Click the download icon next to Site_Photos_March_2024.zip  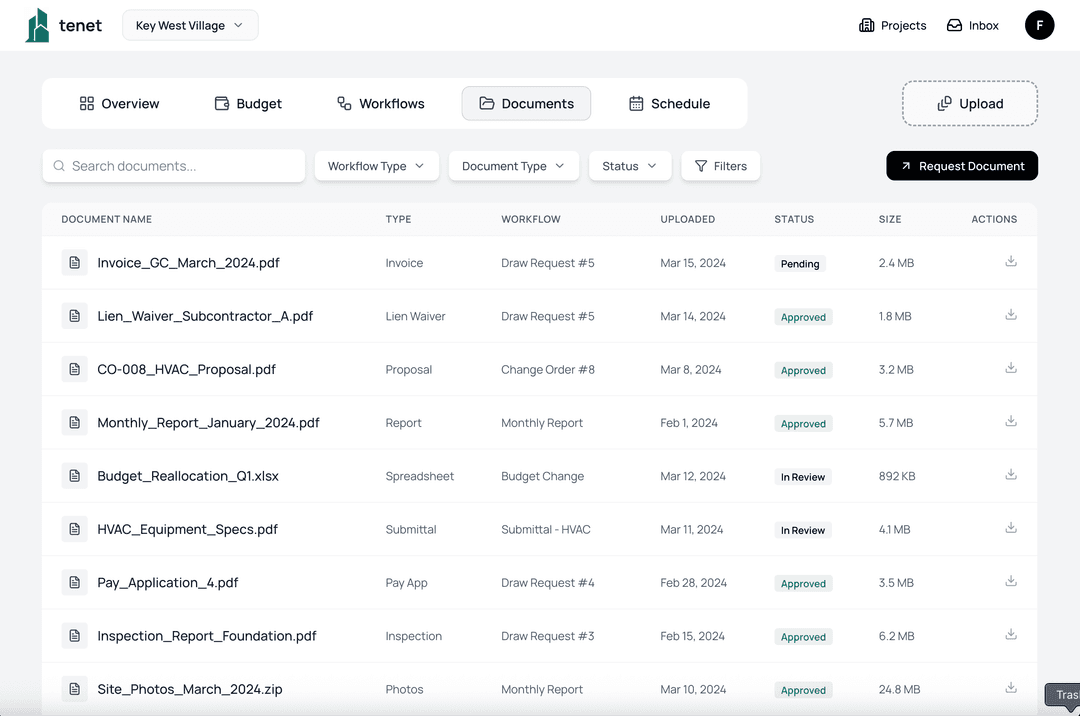tap(1010, 687)
